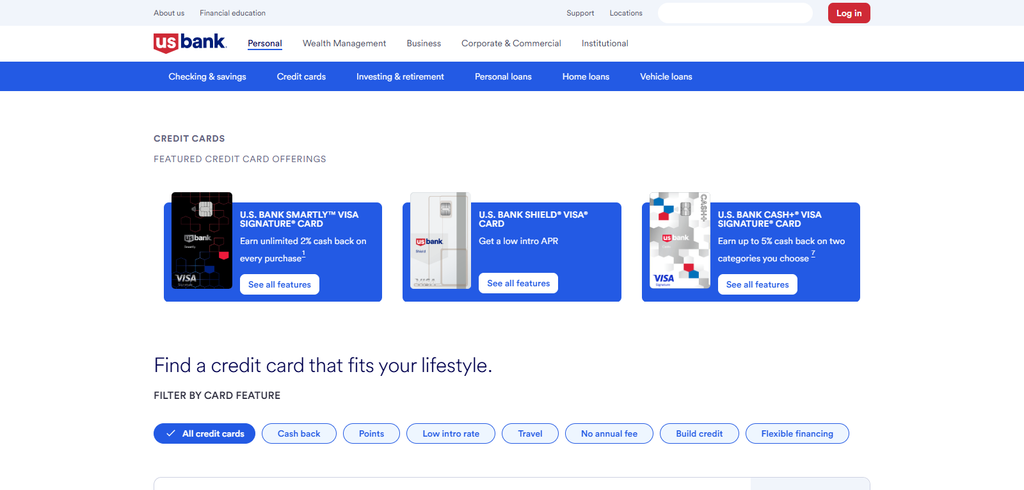Filter cards by Points
Screen dimensions: 1024x490
372,433
